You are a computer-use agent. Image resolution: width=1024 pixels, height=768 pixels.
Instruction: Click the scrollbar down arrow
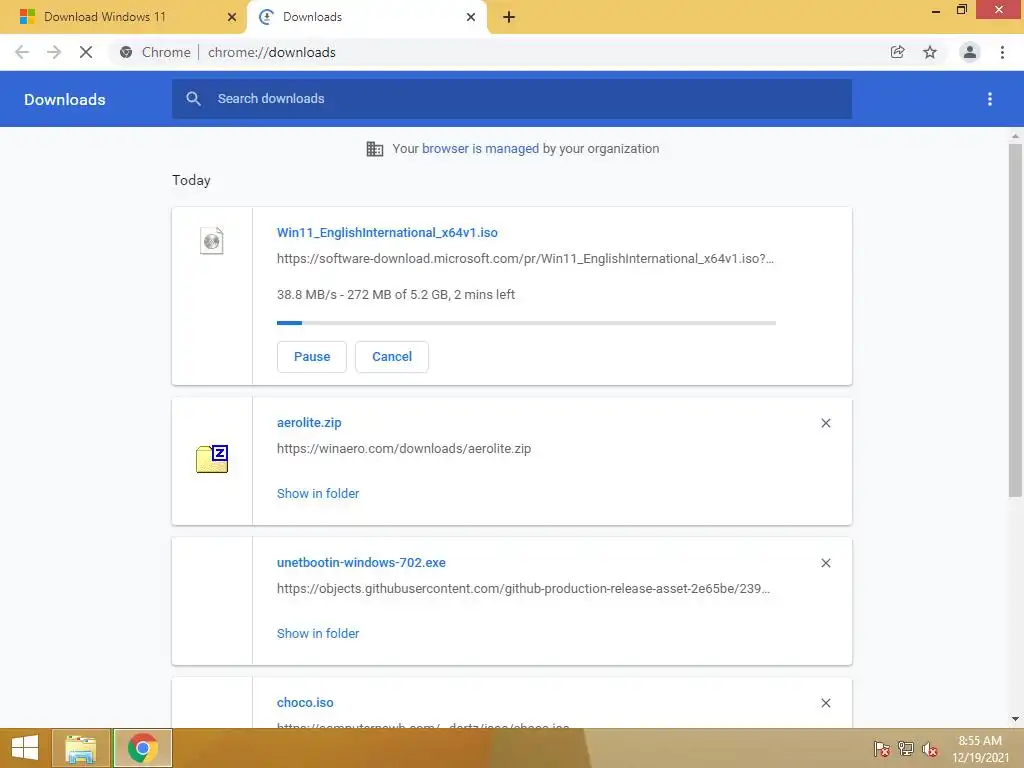pyautogui.click(x=1015, y=719)
